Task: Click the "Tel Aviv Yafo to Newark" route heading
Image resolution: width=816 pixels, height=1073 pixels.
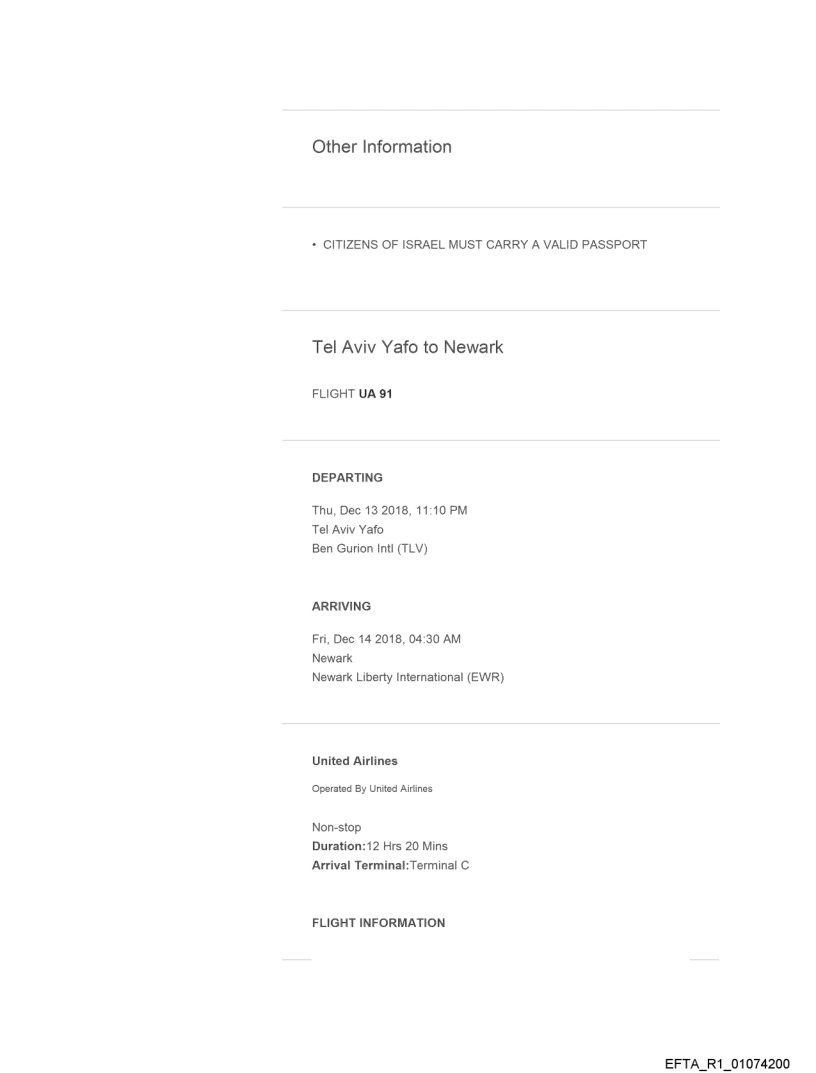Action: point(407,347)
